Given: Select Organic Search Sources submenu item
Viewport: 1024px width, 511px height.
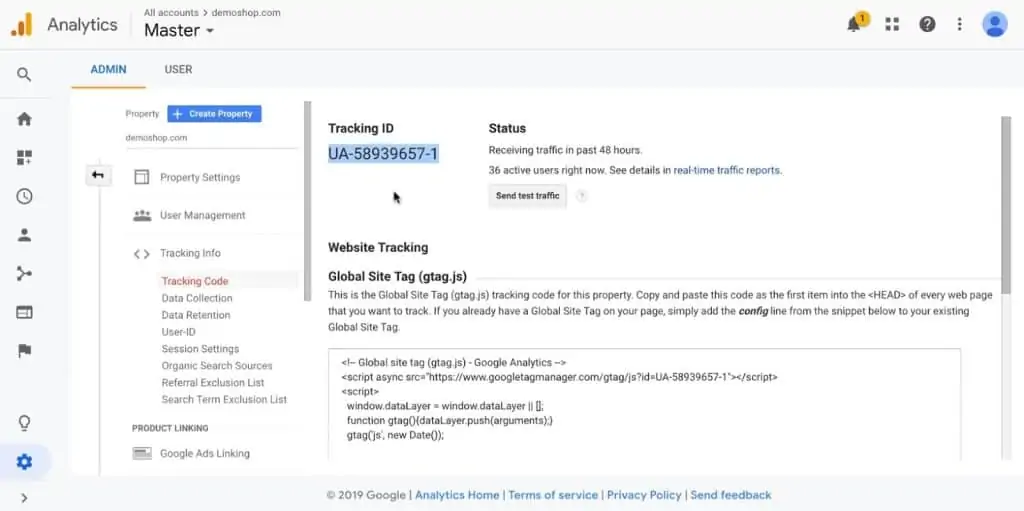Looking at the screenshot, I should [217, 366].
